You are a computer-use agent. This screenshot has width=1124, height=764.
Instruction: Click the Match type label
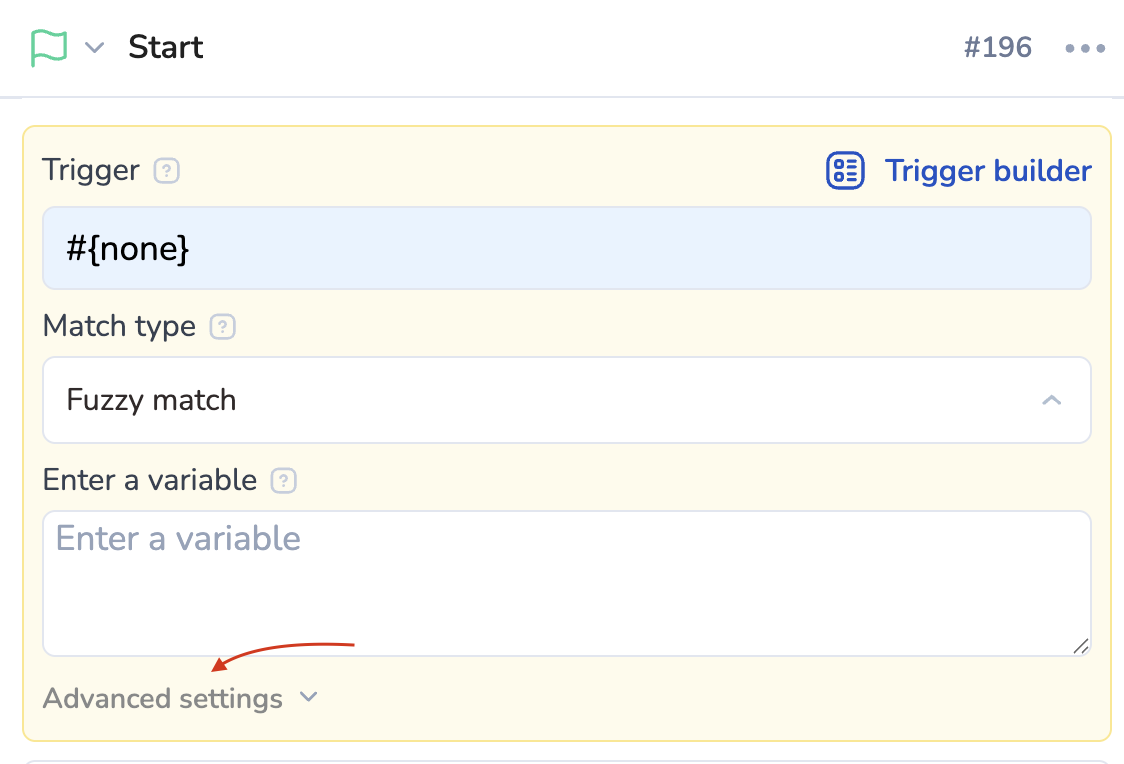(x=119, y=326)
